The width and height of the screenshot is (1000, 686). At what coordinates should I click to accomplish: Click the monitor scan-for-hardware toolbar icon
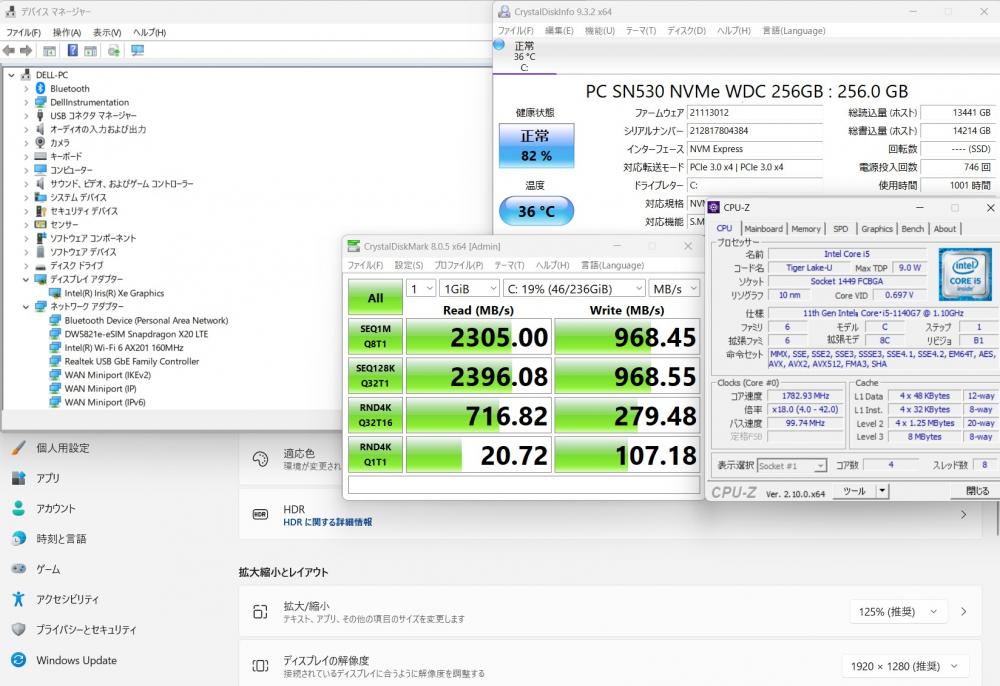coord(137,50)
